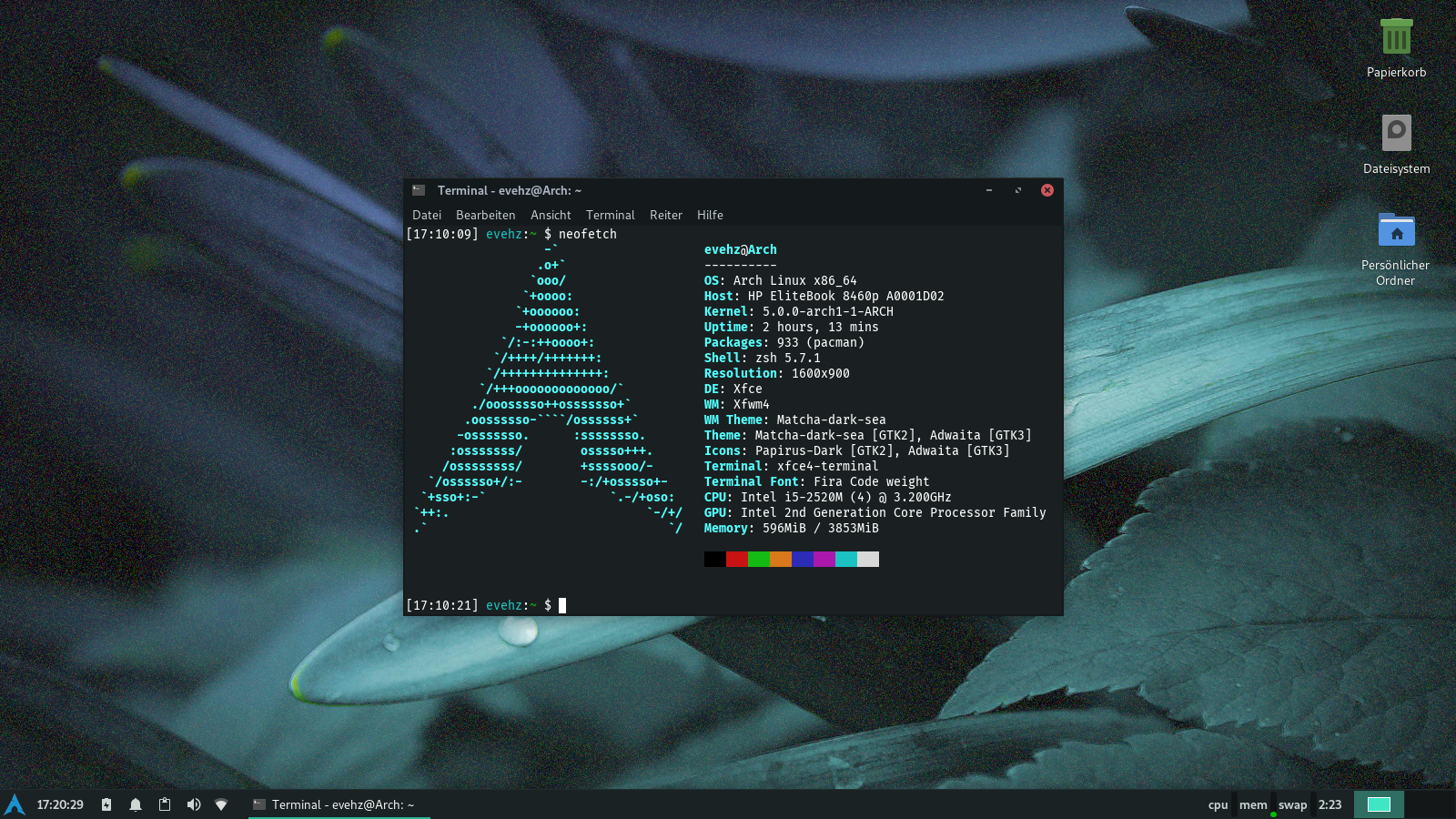Click the volume speaker icon

[x=194, y=804]
